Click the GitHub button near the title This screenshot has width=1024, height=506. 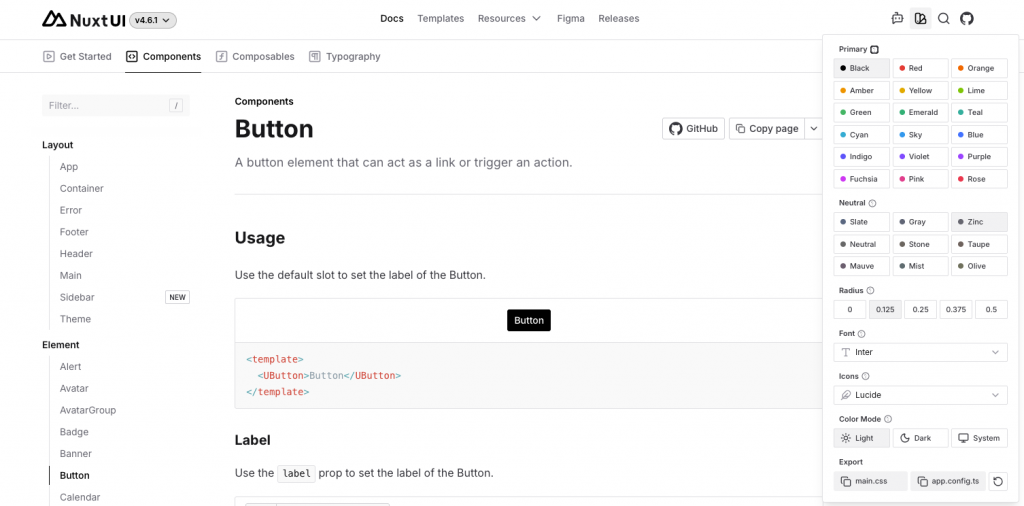click(x=693, y=129)
